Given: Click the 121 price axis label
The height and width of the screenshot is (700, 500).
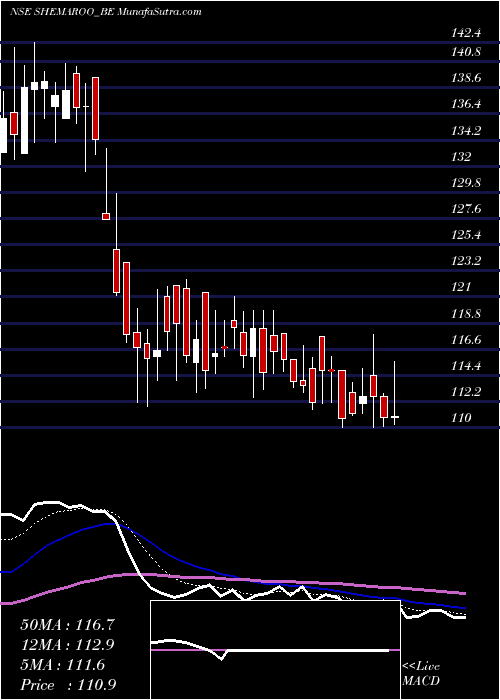Looking at the screenshot, I should point(461,287).
